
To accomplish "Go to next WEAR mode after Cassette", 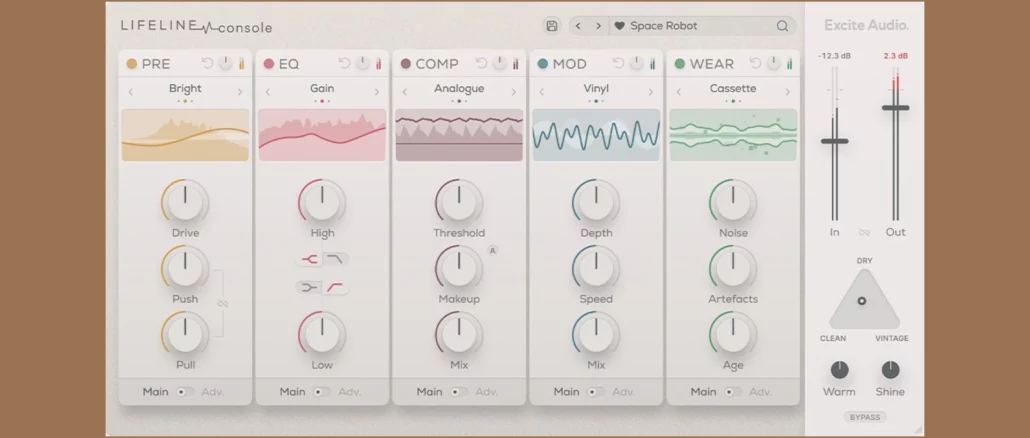I will coord(788,92).
